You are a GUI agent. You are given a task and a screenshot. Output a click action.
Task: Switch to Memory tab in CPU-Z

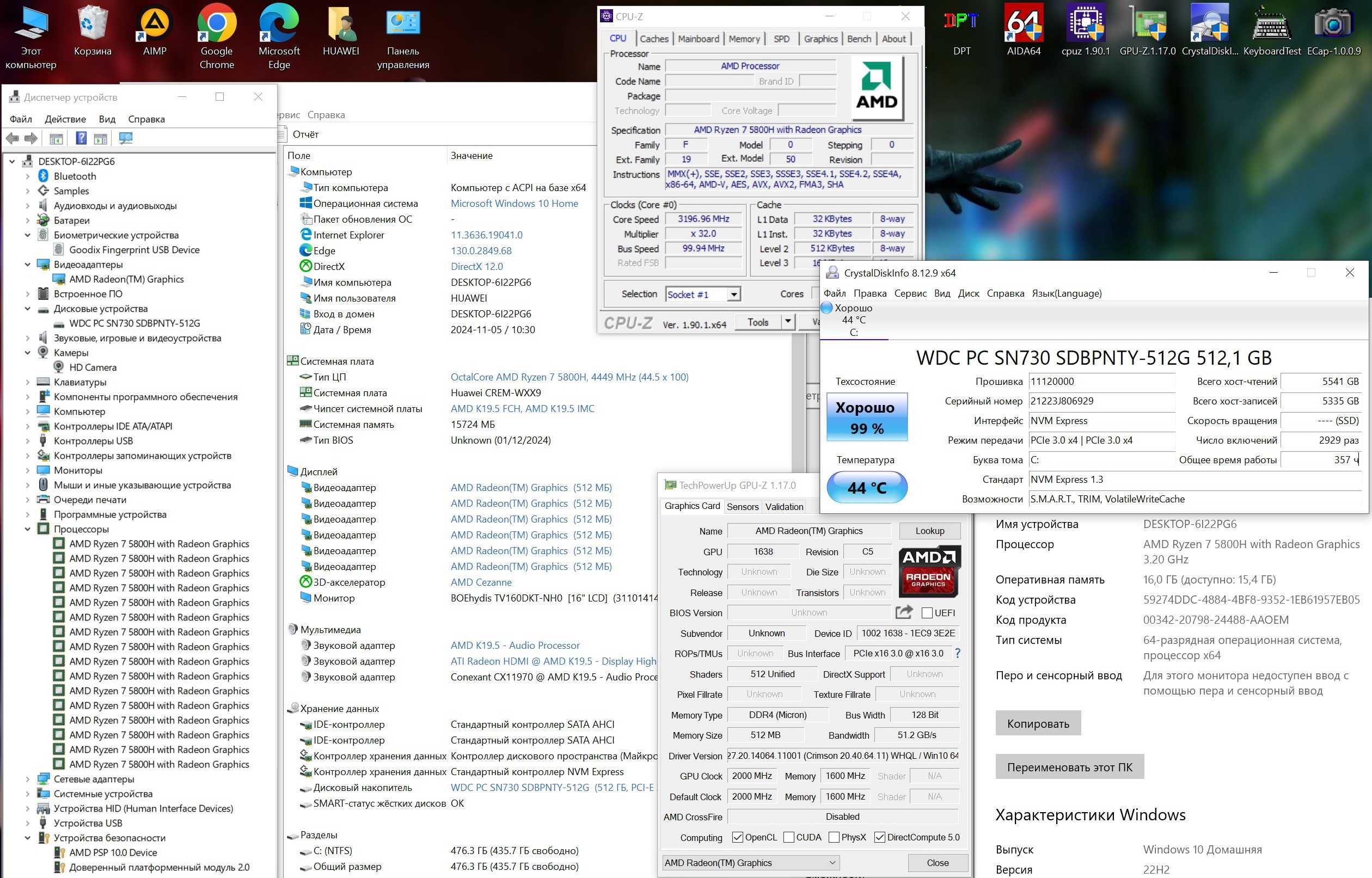click(x=744, y=39)
